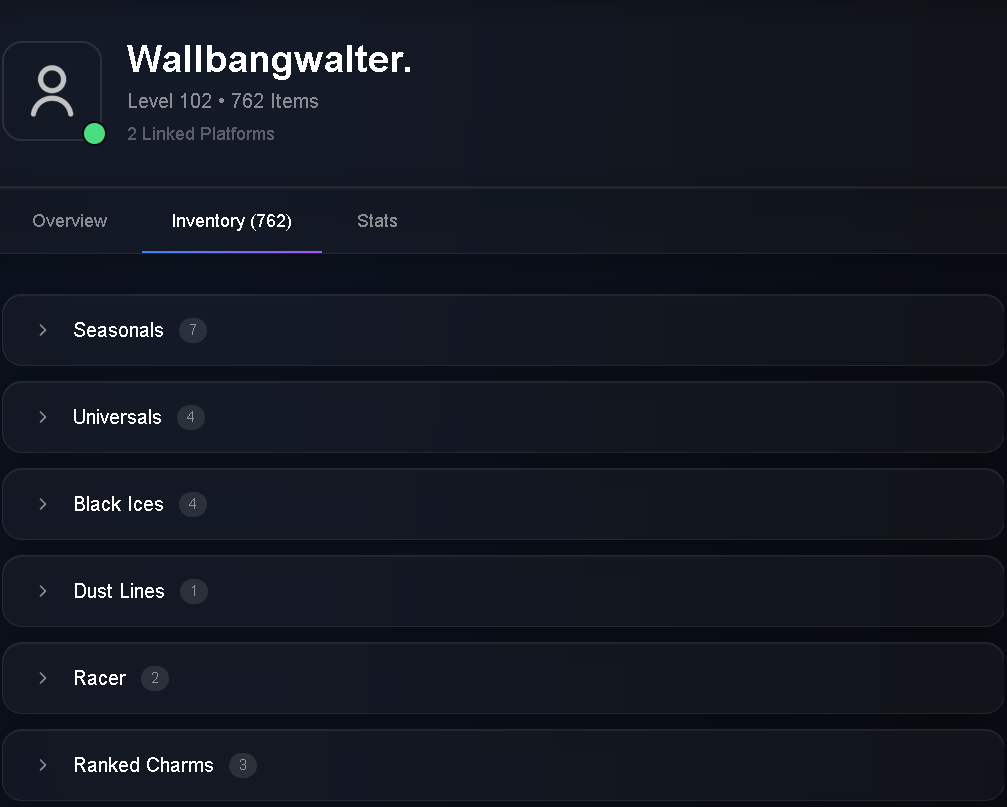The height and width of the screenshot is (807, 1007).
Task: Select the Inventory (762) tab
Action: 232,221
